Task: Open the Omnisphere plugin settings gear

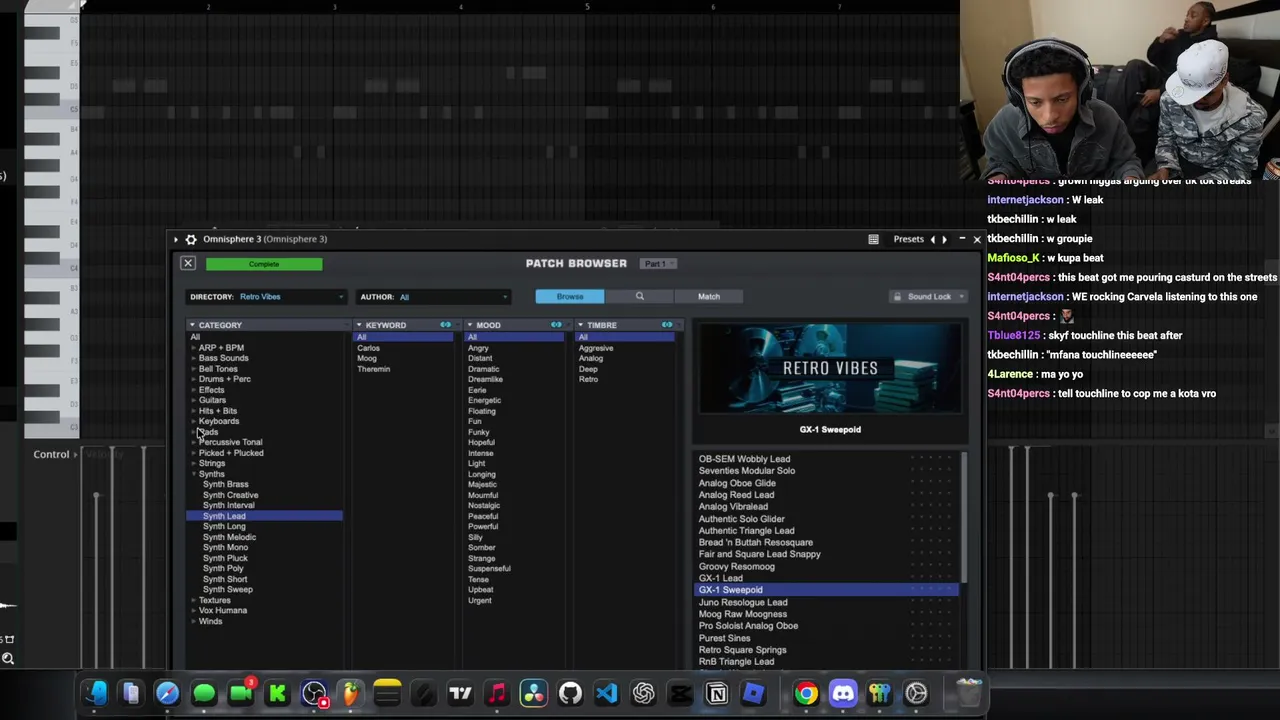Action: [191, 239]
